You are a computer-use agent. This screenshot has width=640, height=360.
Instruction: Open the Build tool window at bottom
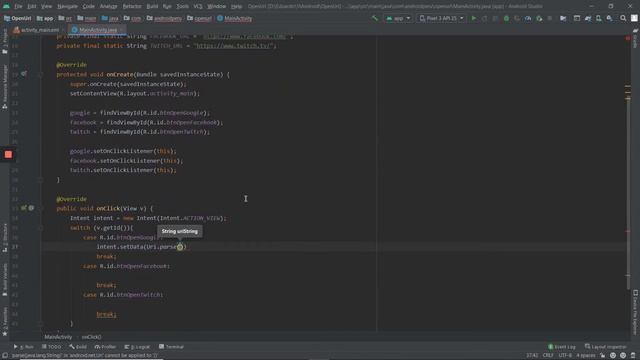[x=78, y=347]
